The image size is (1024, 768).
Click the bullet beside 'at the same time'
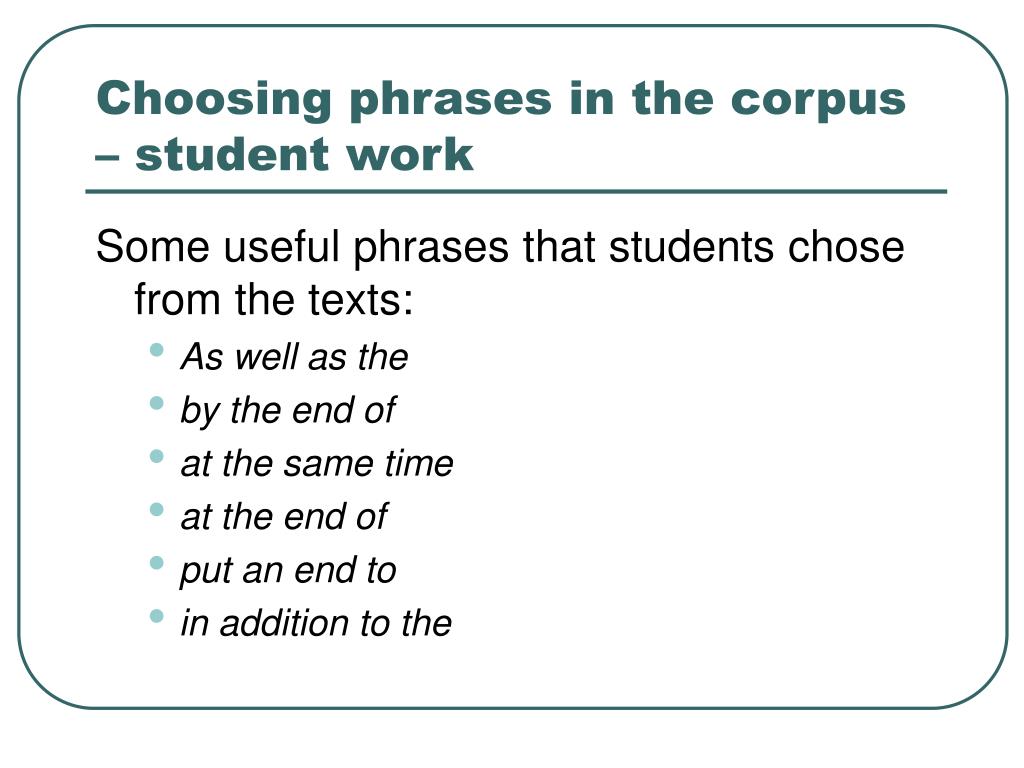coord(156,456)
